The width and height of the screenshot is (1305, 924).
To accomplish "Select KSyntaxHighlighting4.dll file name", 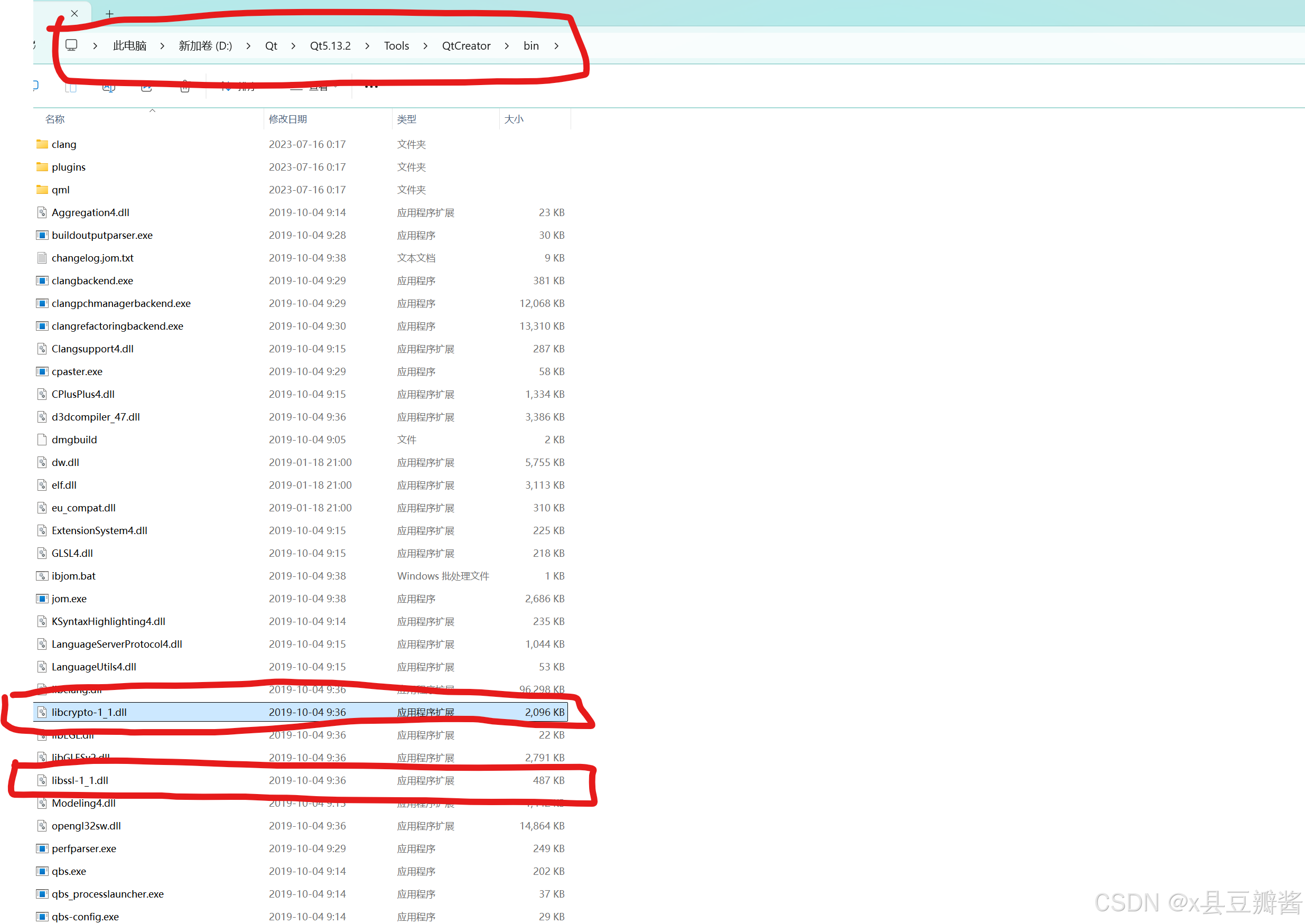I will tap(109, 621).
